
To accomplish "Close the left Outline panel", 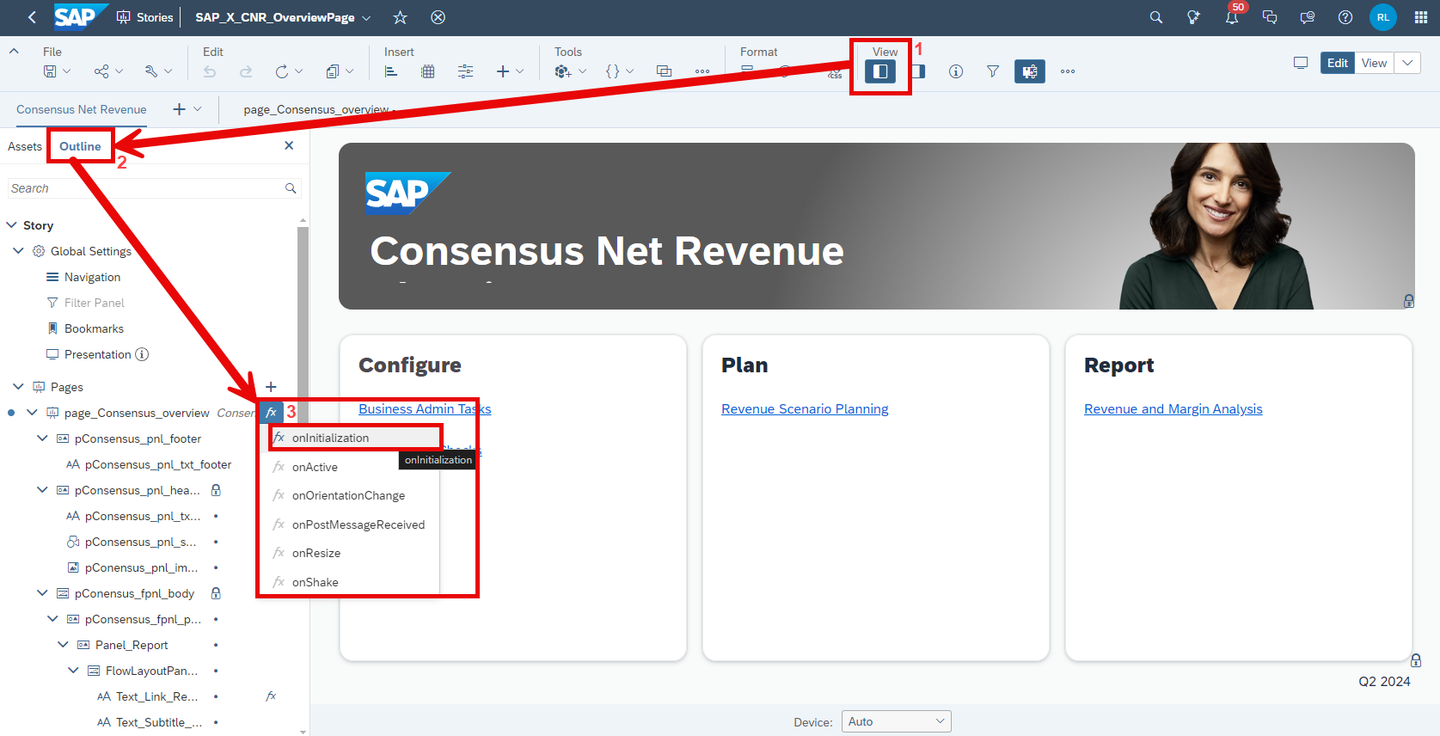I will (x=289, y=146).
